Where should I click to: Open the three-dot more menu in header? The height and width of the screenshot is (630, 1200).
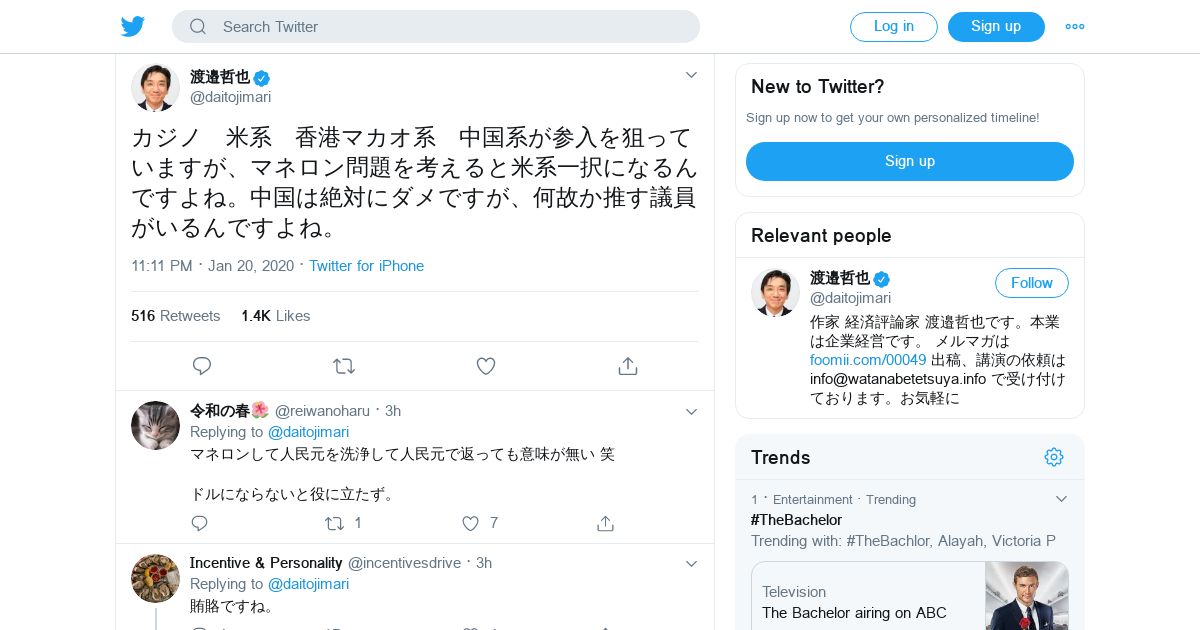point(1075,27)
